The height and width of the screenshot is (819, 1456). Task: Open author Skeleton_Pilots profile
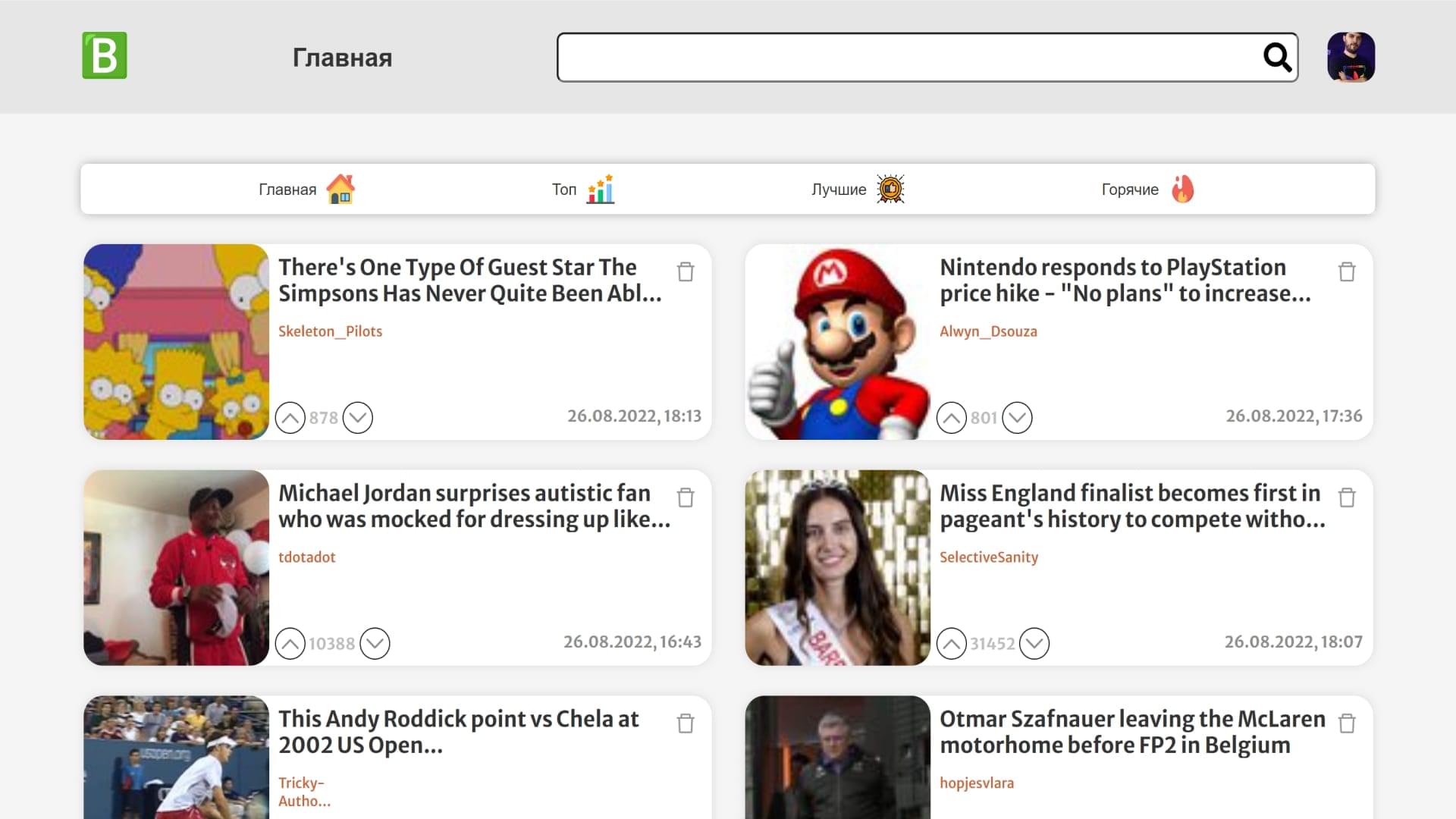pos(330,331)
